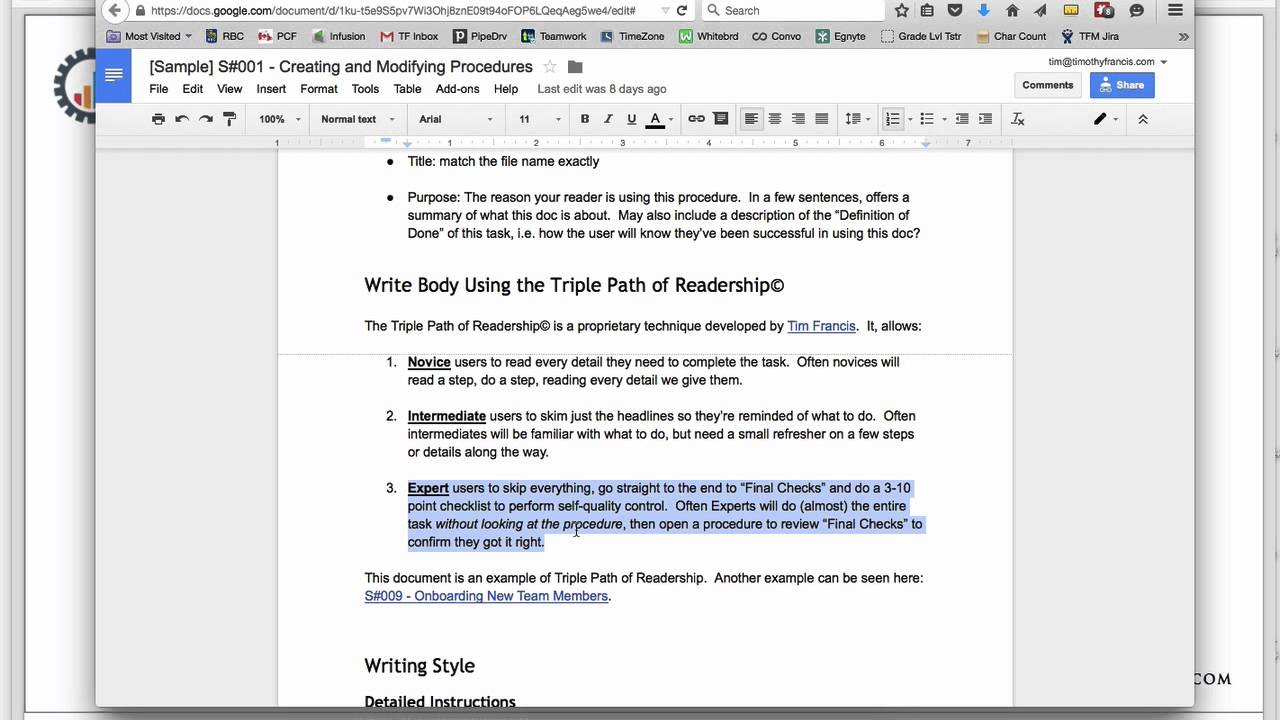
Task: Follow the Tim Francis link
Action: [x=821, y=326]
